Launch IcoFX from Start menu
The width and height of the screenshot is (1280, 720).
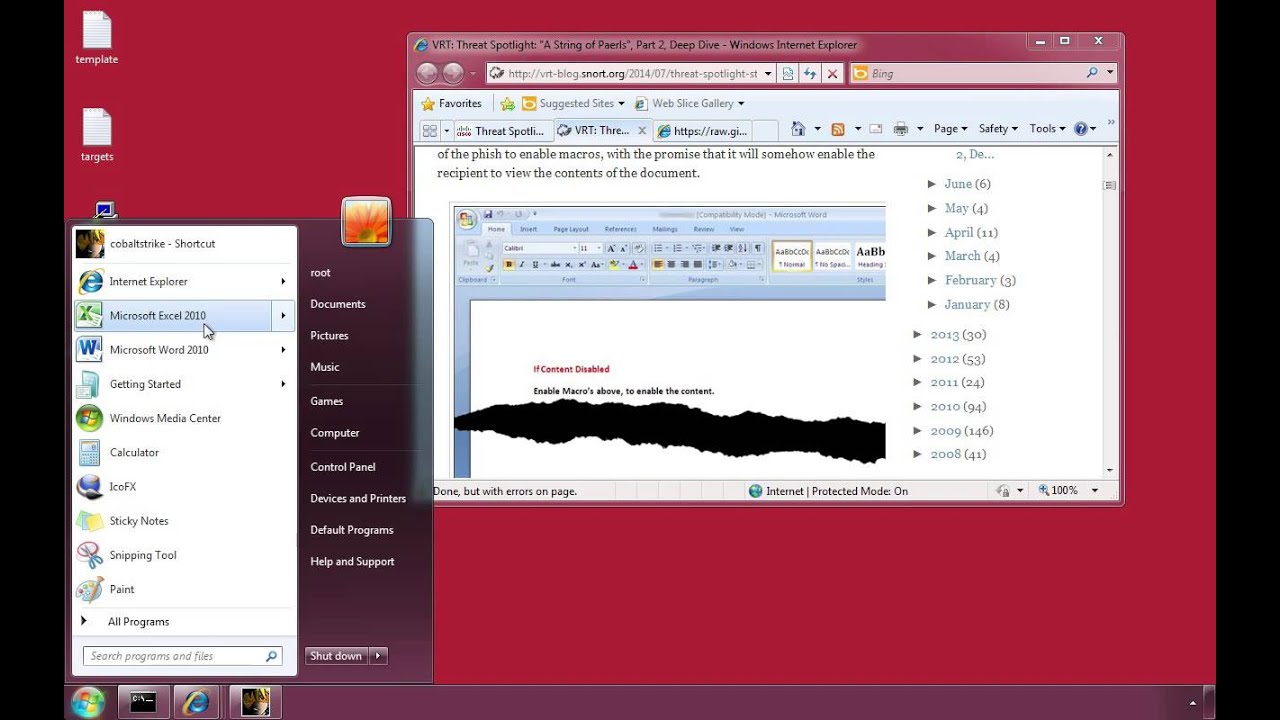click(184, 486)
